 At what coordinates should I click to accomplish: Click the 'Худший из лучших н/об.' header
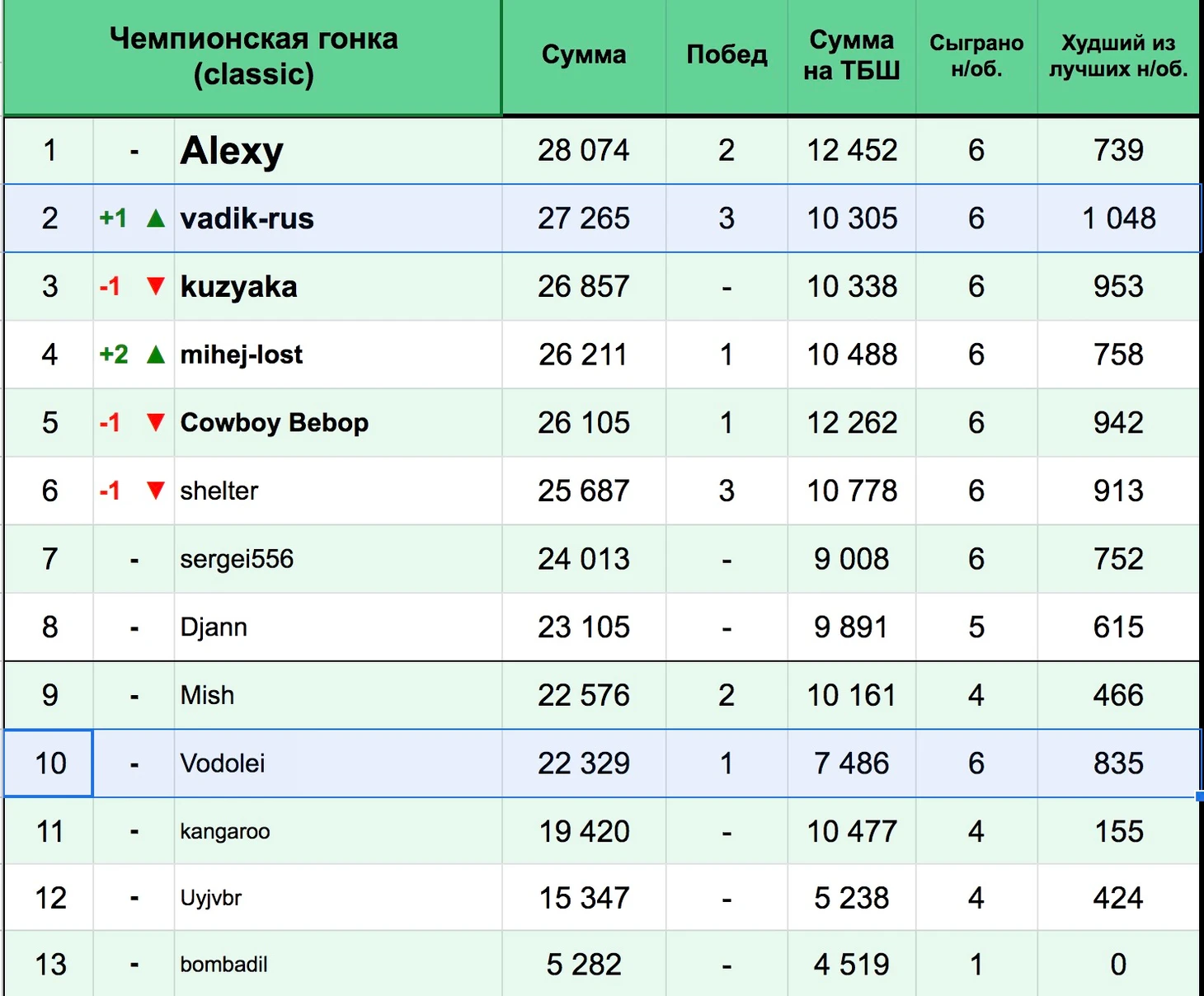[1118, 55]
